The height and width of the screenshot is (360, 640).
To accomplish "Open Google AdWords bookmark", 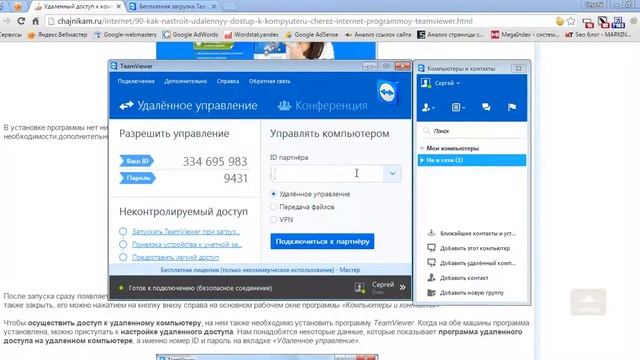I will (190, 35).
